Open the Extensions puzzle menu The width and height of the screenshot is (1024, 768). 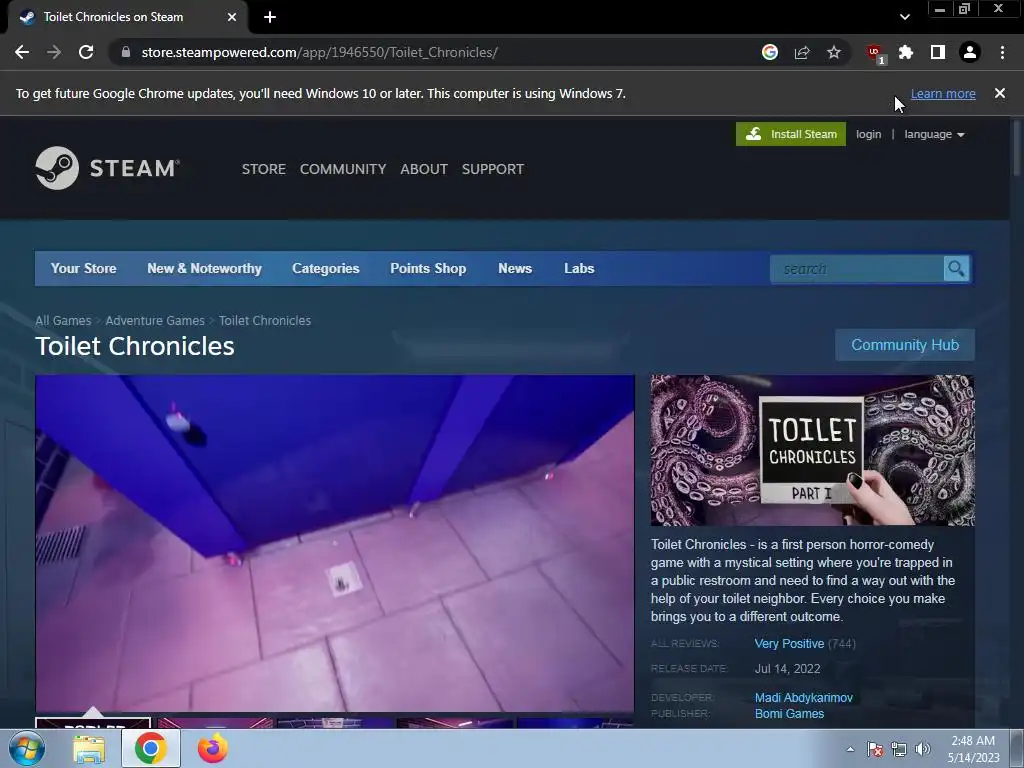point(906,52)
